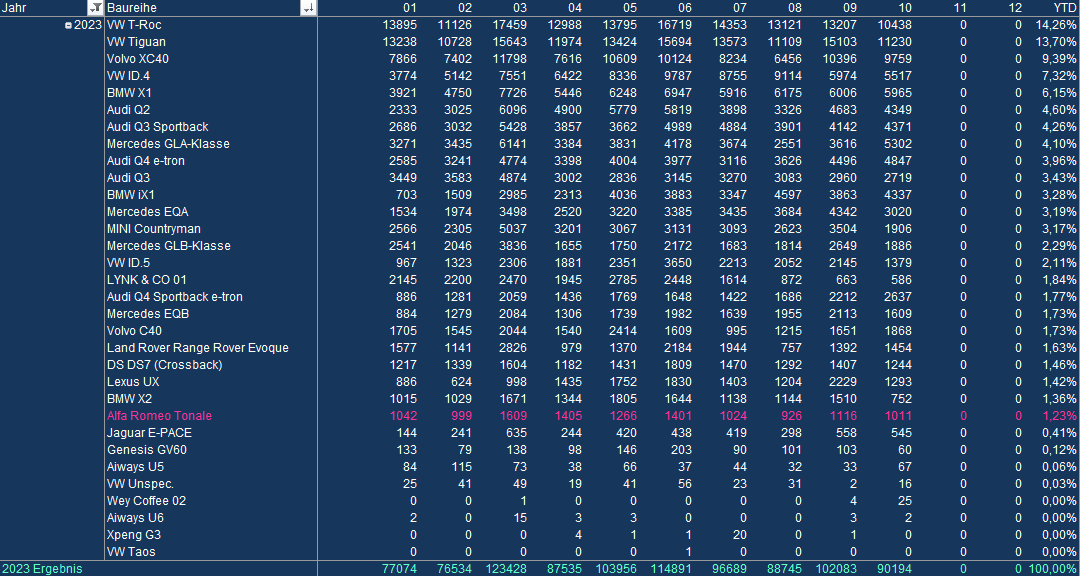The height and width of the screenshot is (576, 1080).
Task: Select the 2023 Ergebnis total row label
Action: pyautogui.click(x=42, y=569)
